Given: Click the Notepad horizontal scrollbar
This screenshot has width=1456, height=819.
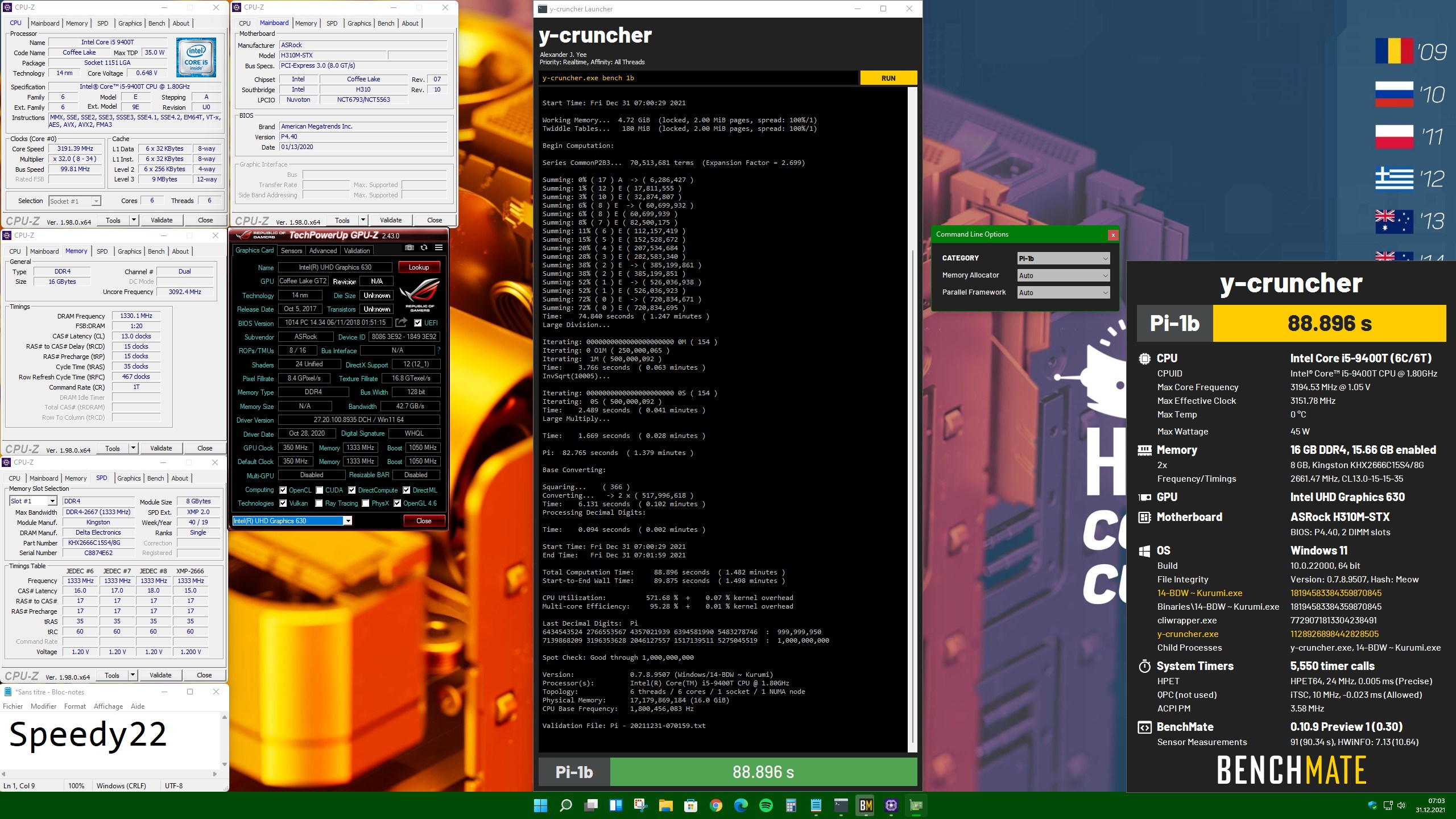Looking at the screenshot, I should tap(110, 774).
